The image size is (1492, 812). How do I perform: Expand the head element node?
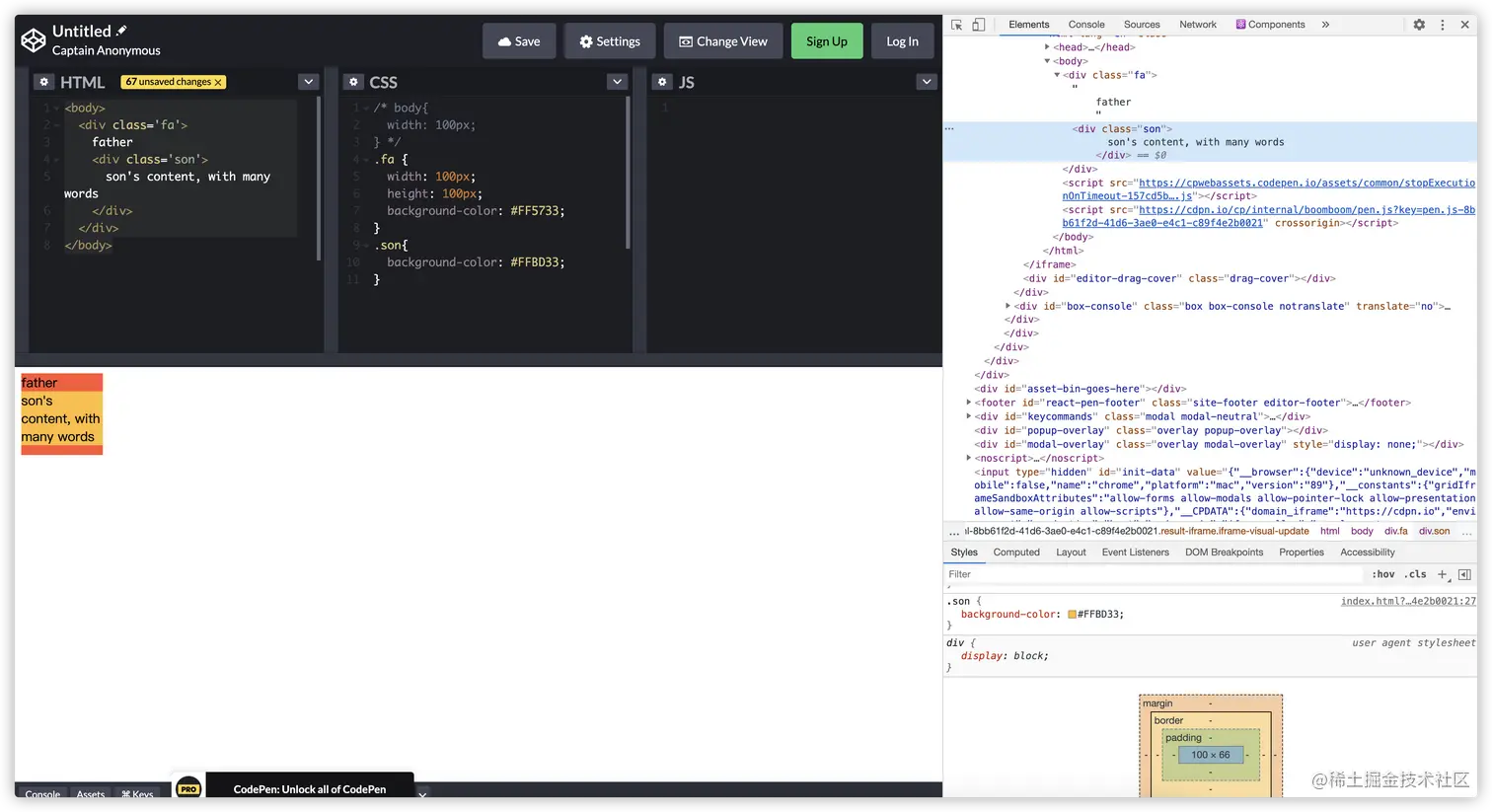click(x=1047, y=47)
